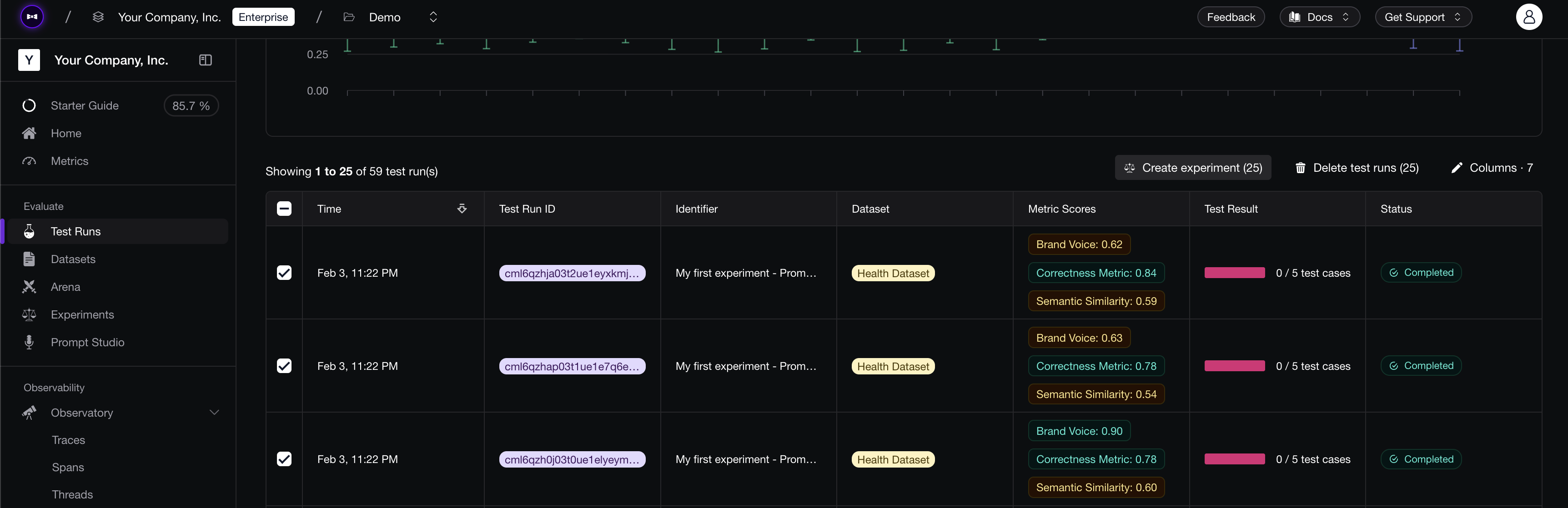Image resolution: width=1568 pixels, height=508 pixels.
Task: Click the Starter Guide progress circle icon
Action: 29,106
